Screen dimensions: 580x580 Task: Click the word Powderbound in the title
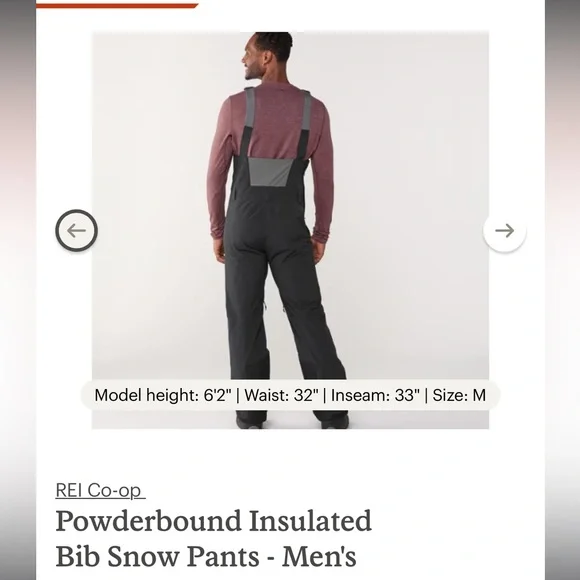148,521
